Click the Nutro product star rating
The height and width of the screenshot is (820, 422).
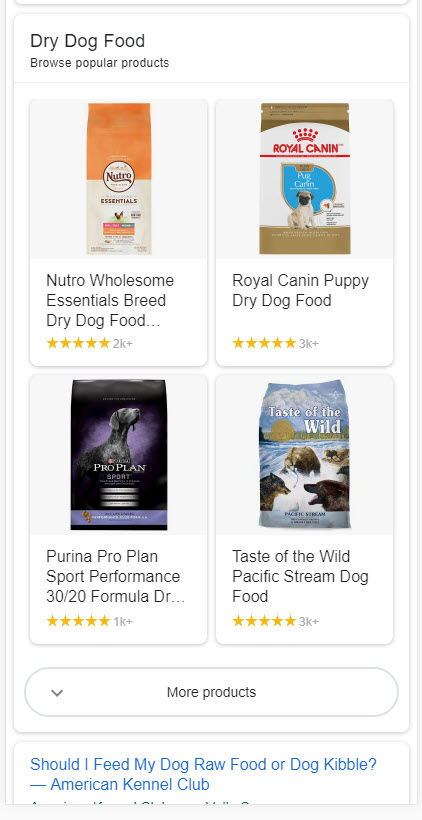[78, 343]
